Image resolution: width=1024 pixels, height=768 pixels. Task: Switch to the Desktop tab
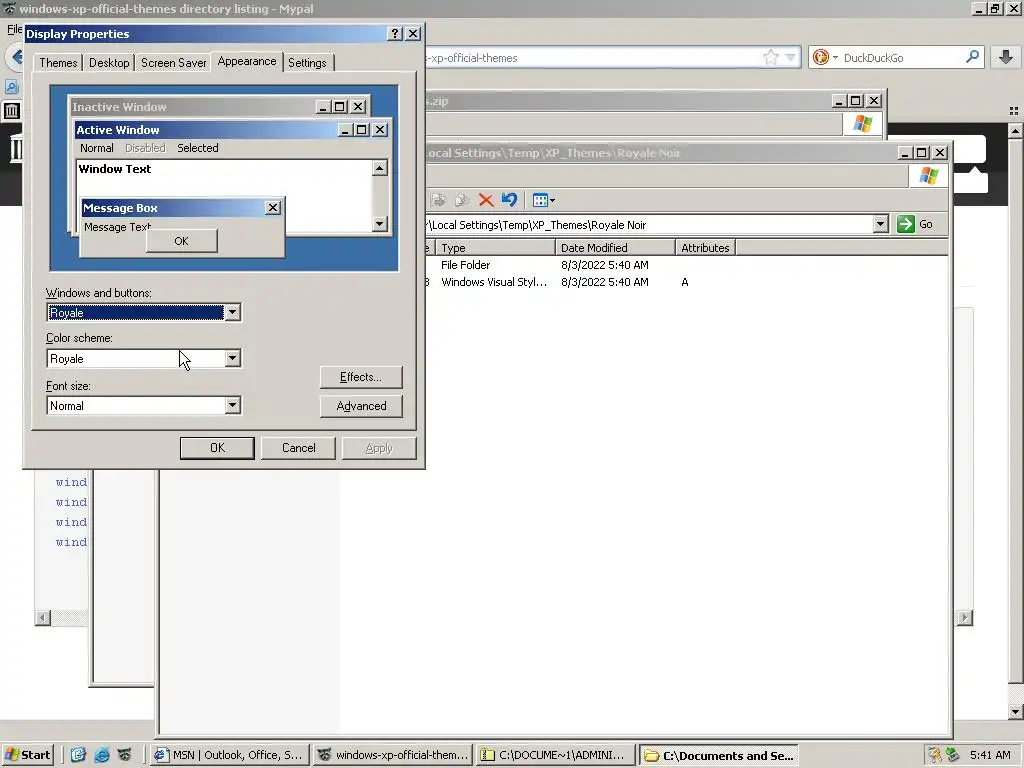tap(108, 63)
